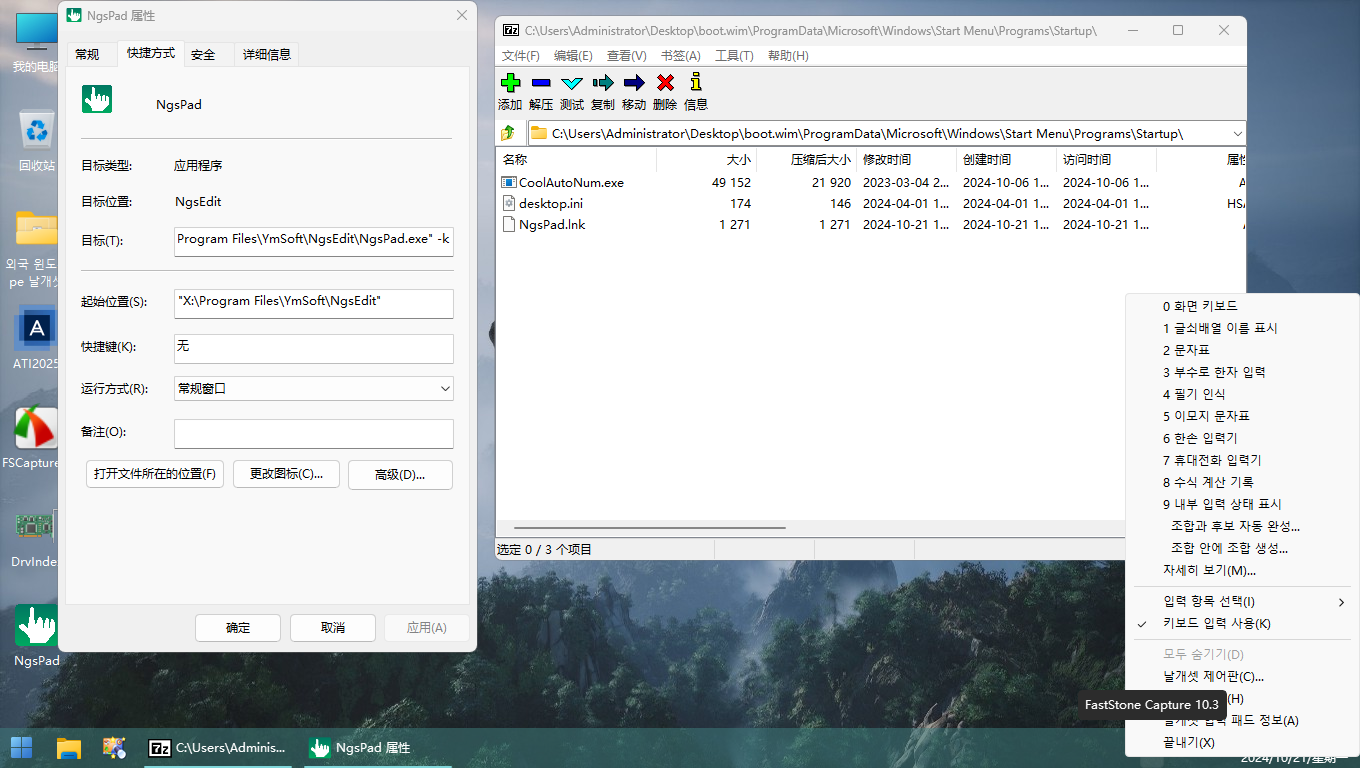The image size is (1360, 768).
Task: Click the 7z icon in 7-Zip title bar
Action: [x=511, y=31]
